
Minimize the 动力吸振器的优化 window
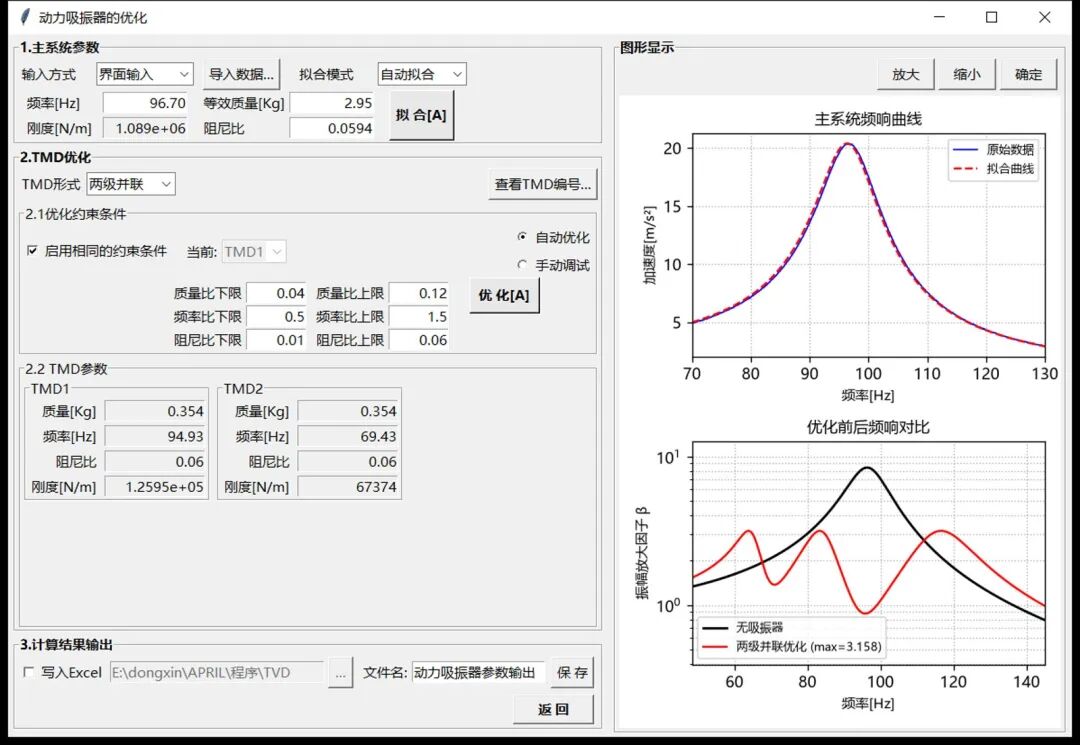(939, 17)
